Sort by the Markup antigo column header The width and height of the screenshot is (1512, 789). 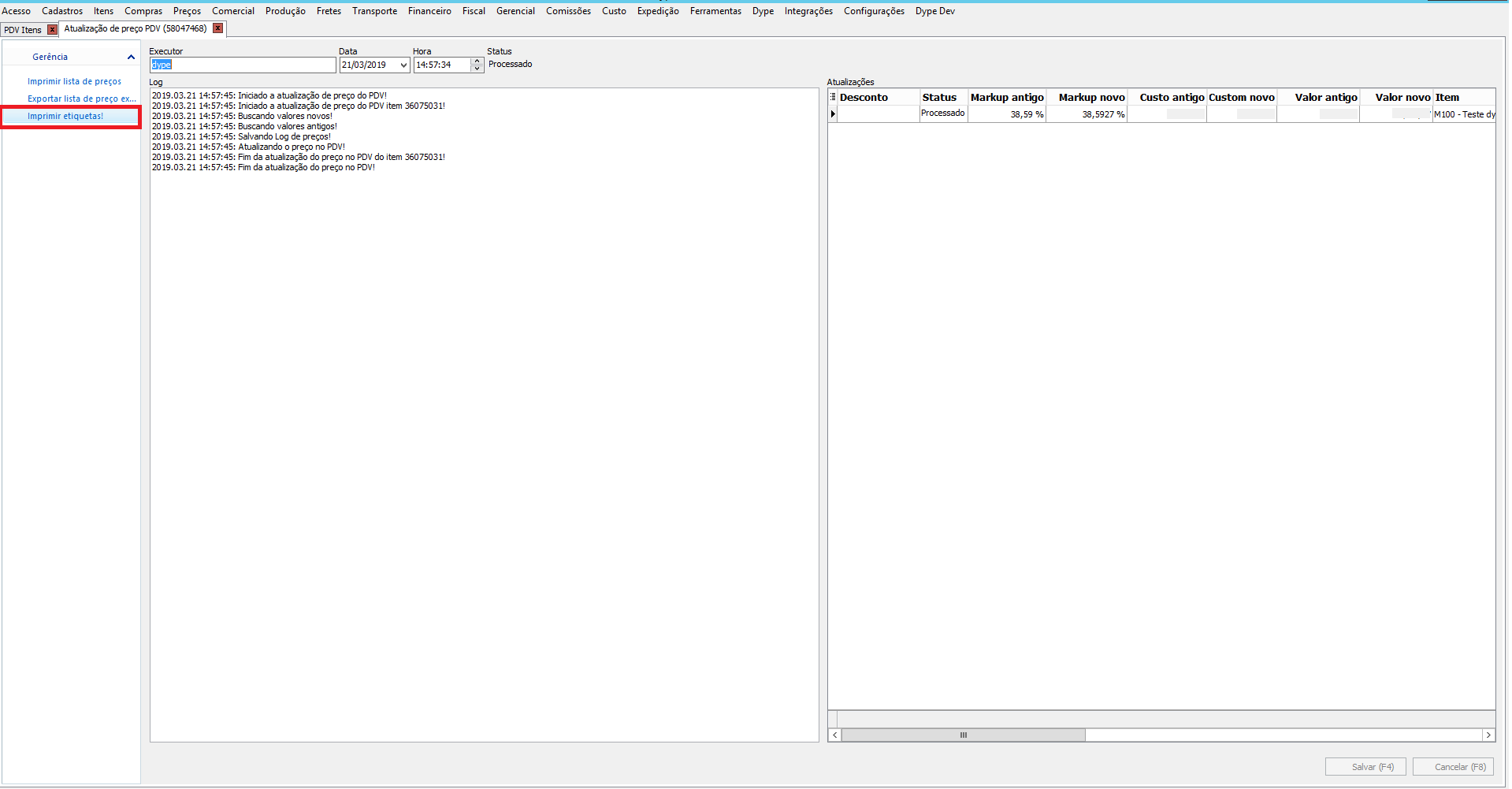[1007, 97]
